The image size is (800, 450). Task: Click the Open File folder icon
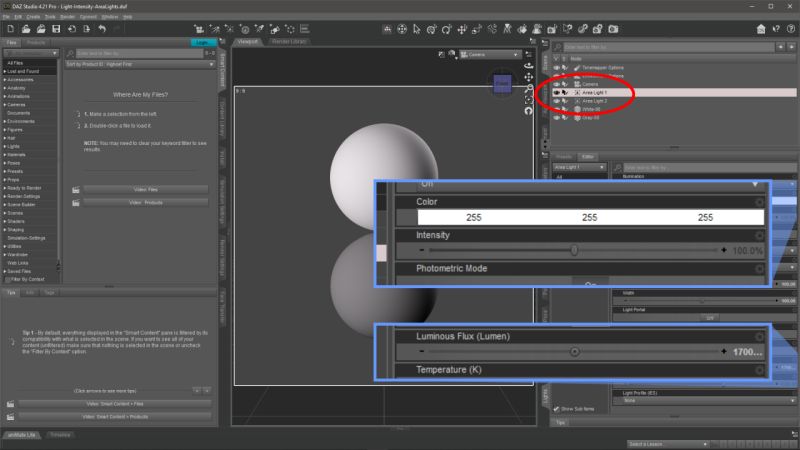tap(26, 29)
